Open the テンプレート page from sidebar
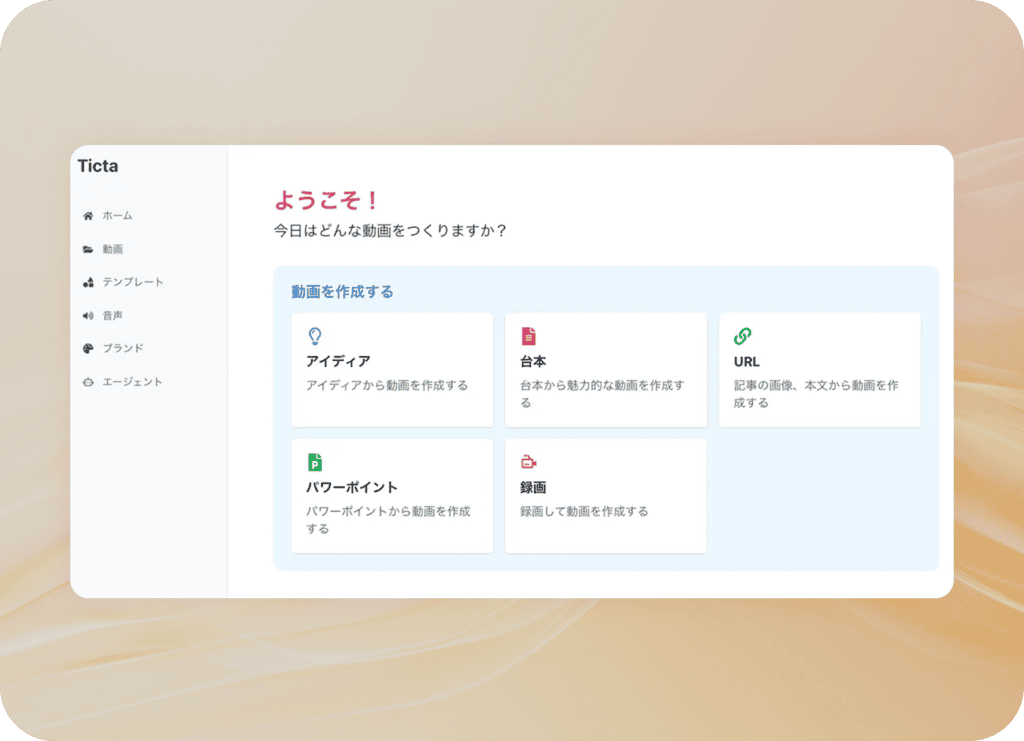 132,283
